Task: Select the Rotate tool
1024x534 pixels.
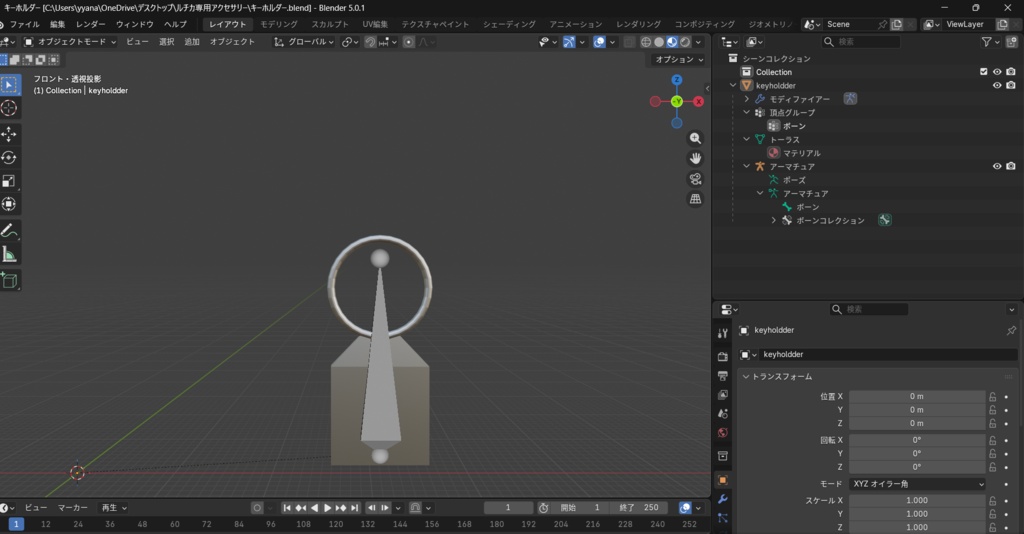Action: (x=9, y=157)
